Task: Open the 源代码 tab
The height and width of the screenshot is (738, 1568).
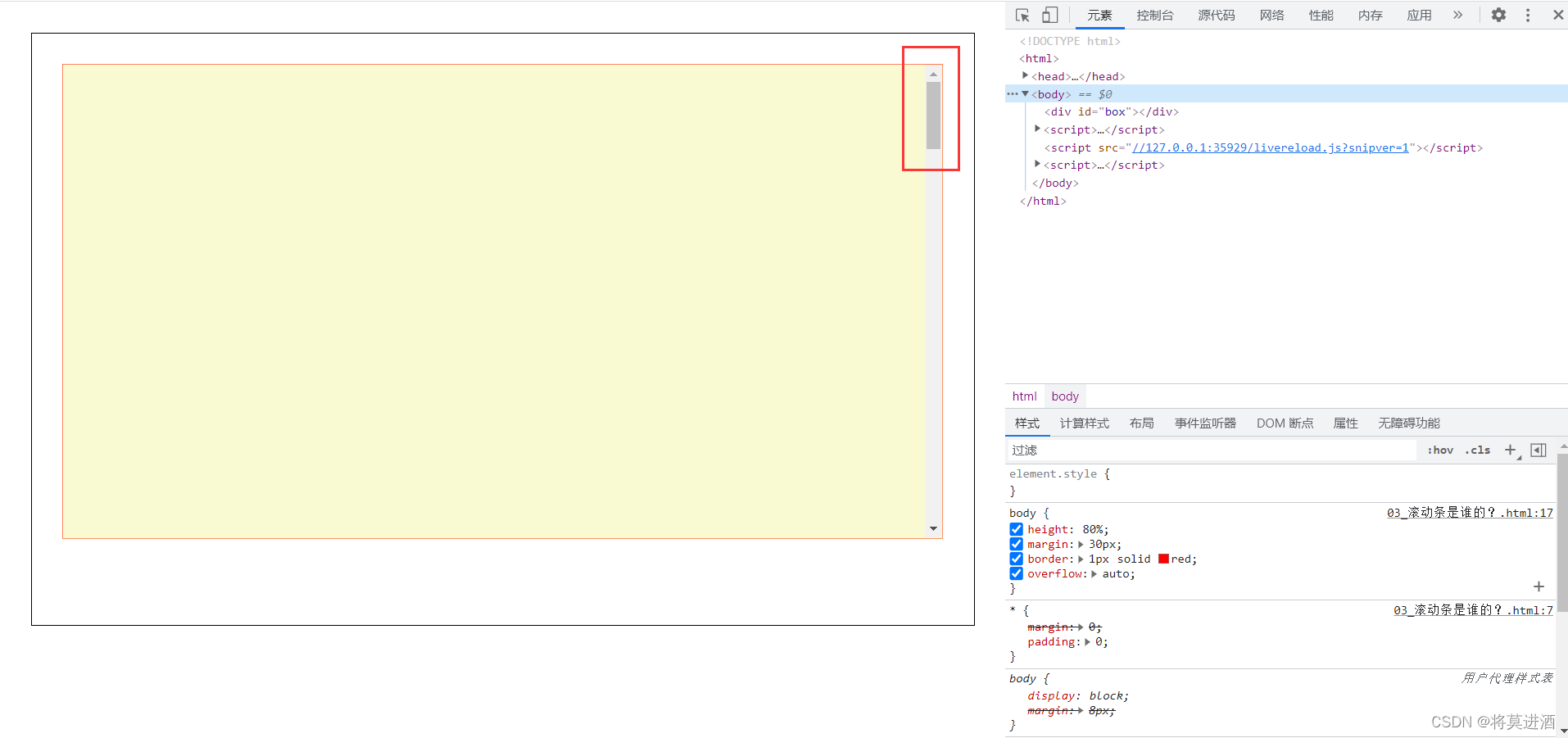Action: coord(1217,15)
